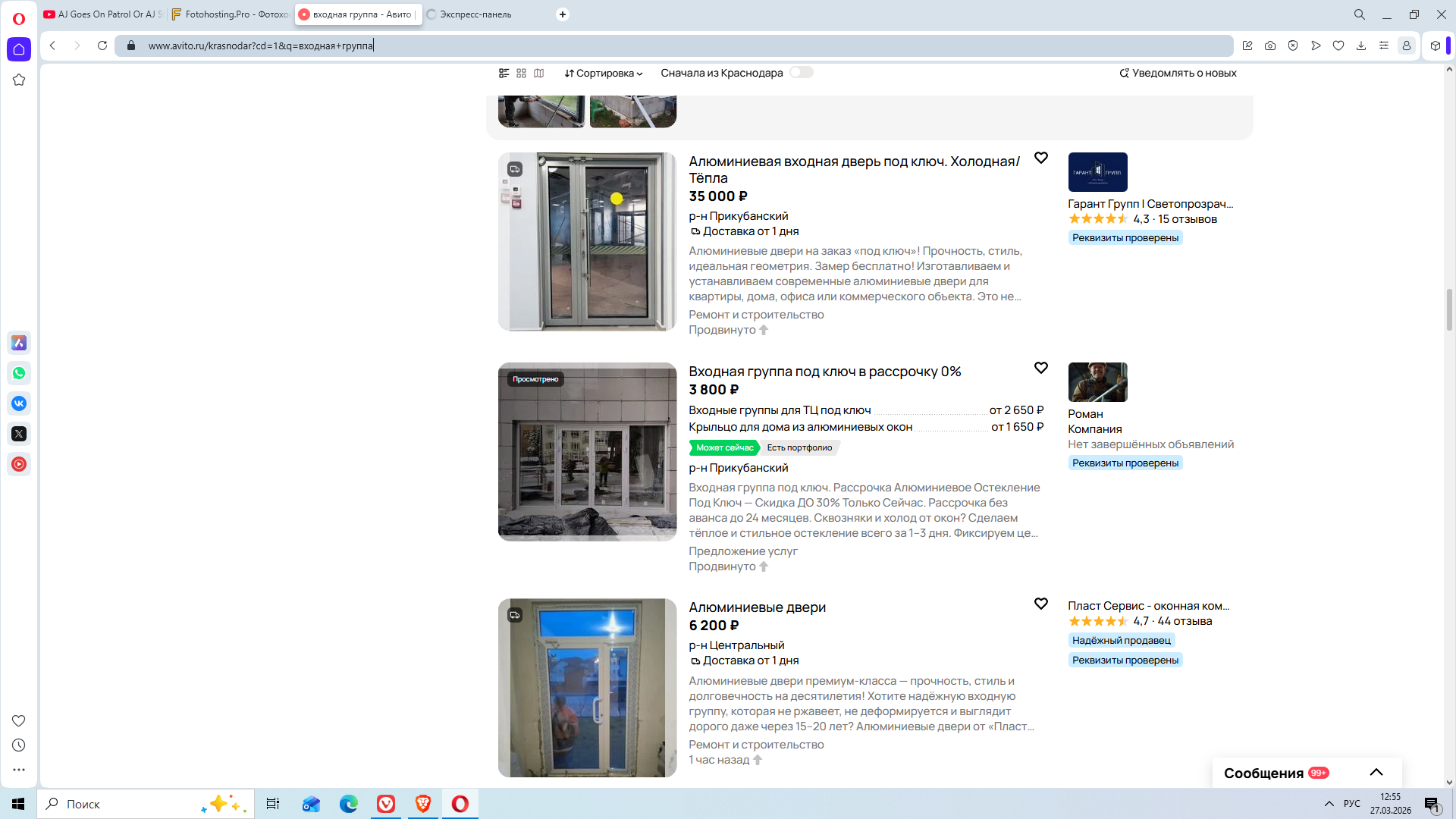Click the Opera snapshot camera icon
This screenshot has width=1456, height=819.
click(1270, 45)
